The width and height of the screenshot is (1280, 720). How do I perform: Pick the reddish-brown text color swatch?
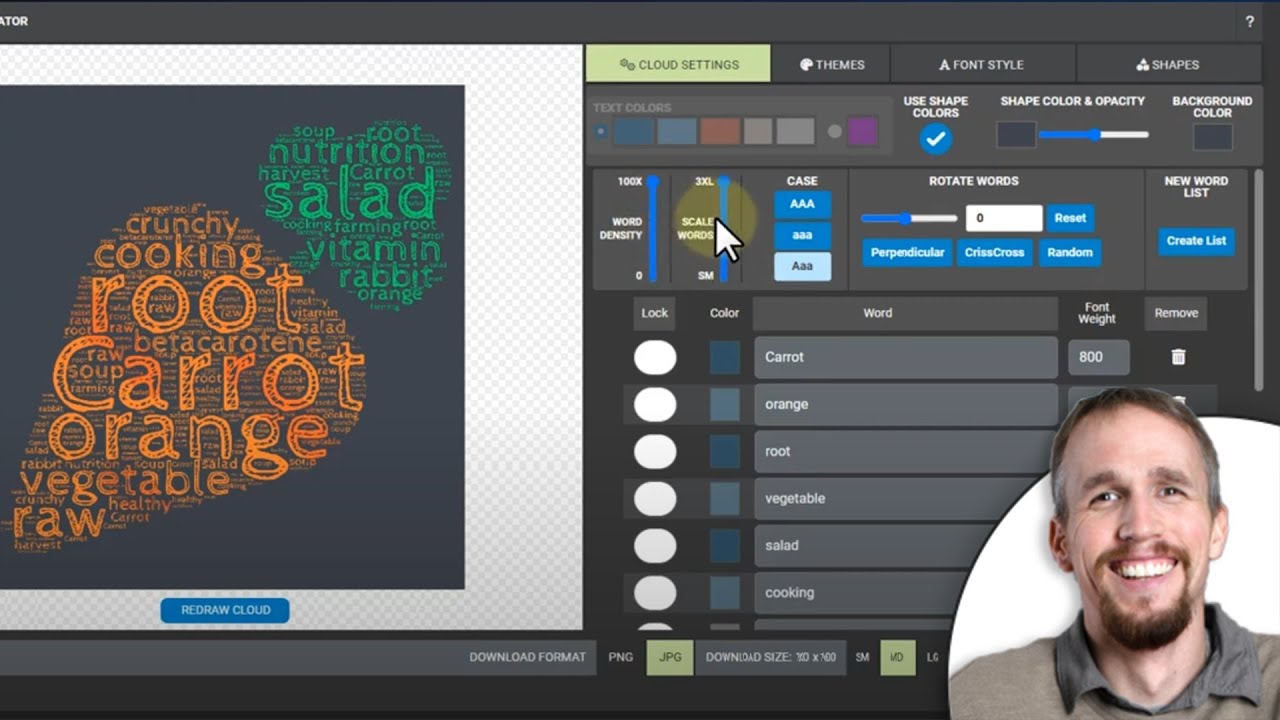pyautogui.click(x=720, y=131)
